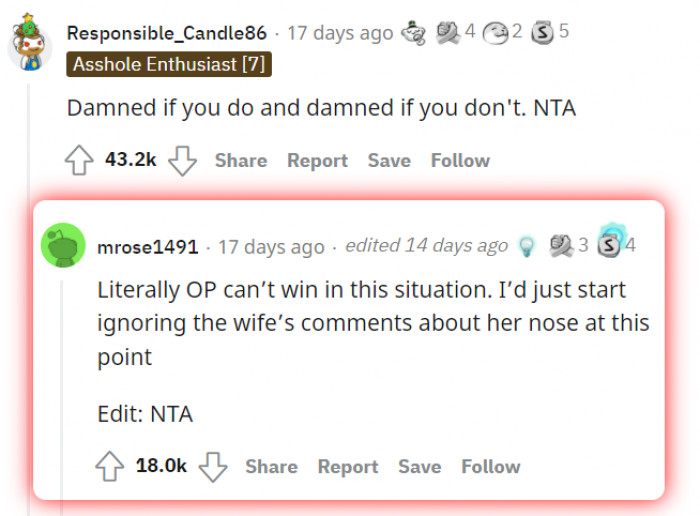Downvote the 18.0k-point reply
This screenshot has width=700, height=516.
coord(213,466)
